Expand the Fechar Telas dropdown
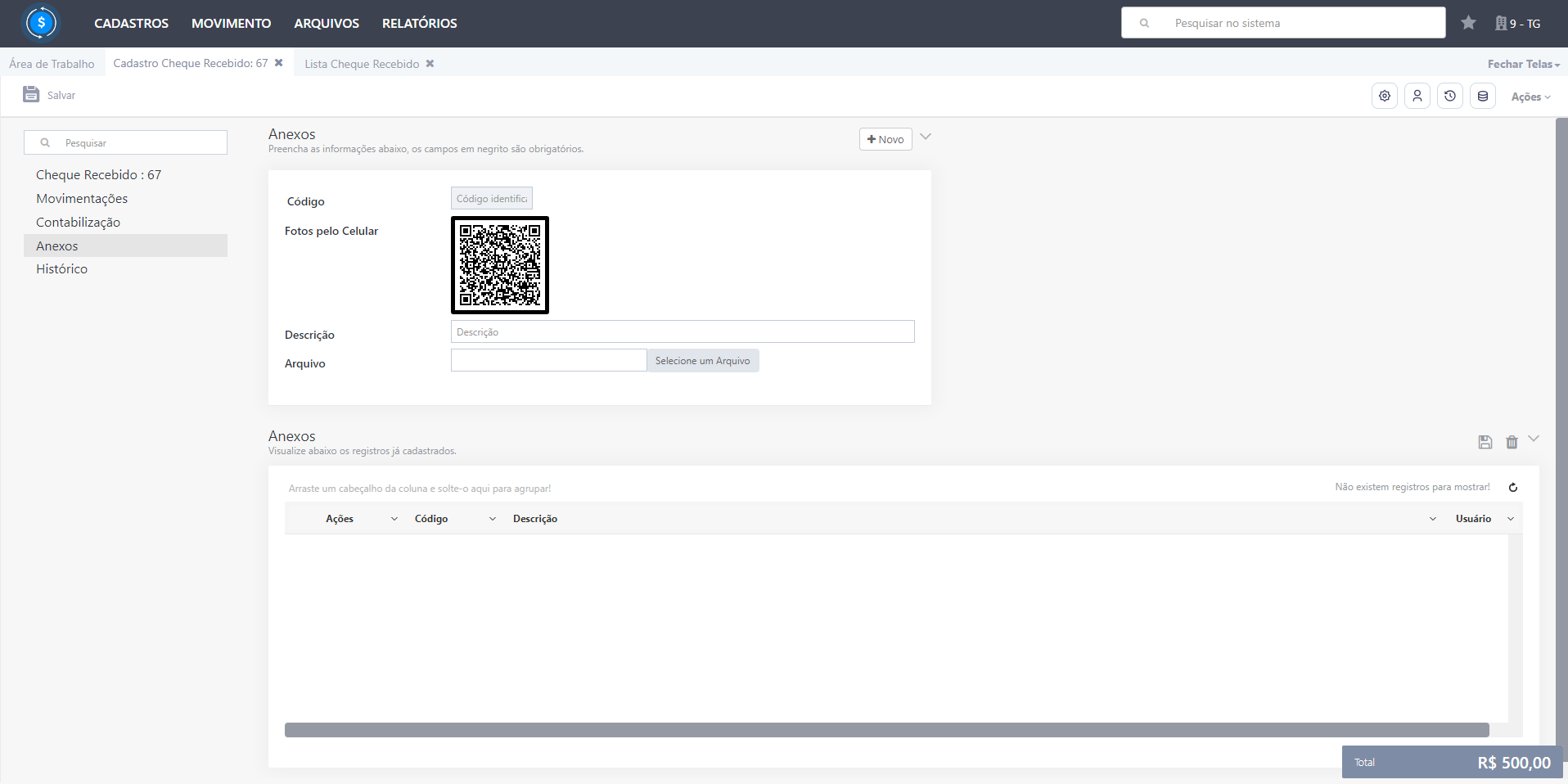The height and width of the screenshot is (784, 1568). (x=1524, y=64)
